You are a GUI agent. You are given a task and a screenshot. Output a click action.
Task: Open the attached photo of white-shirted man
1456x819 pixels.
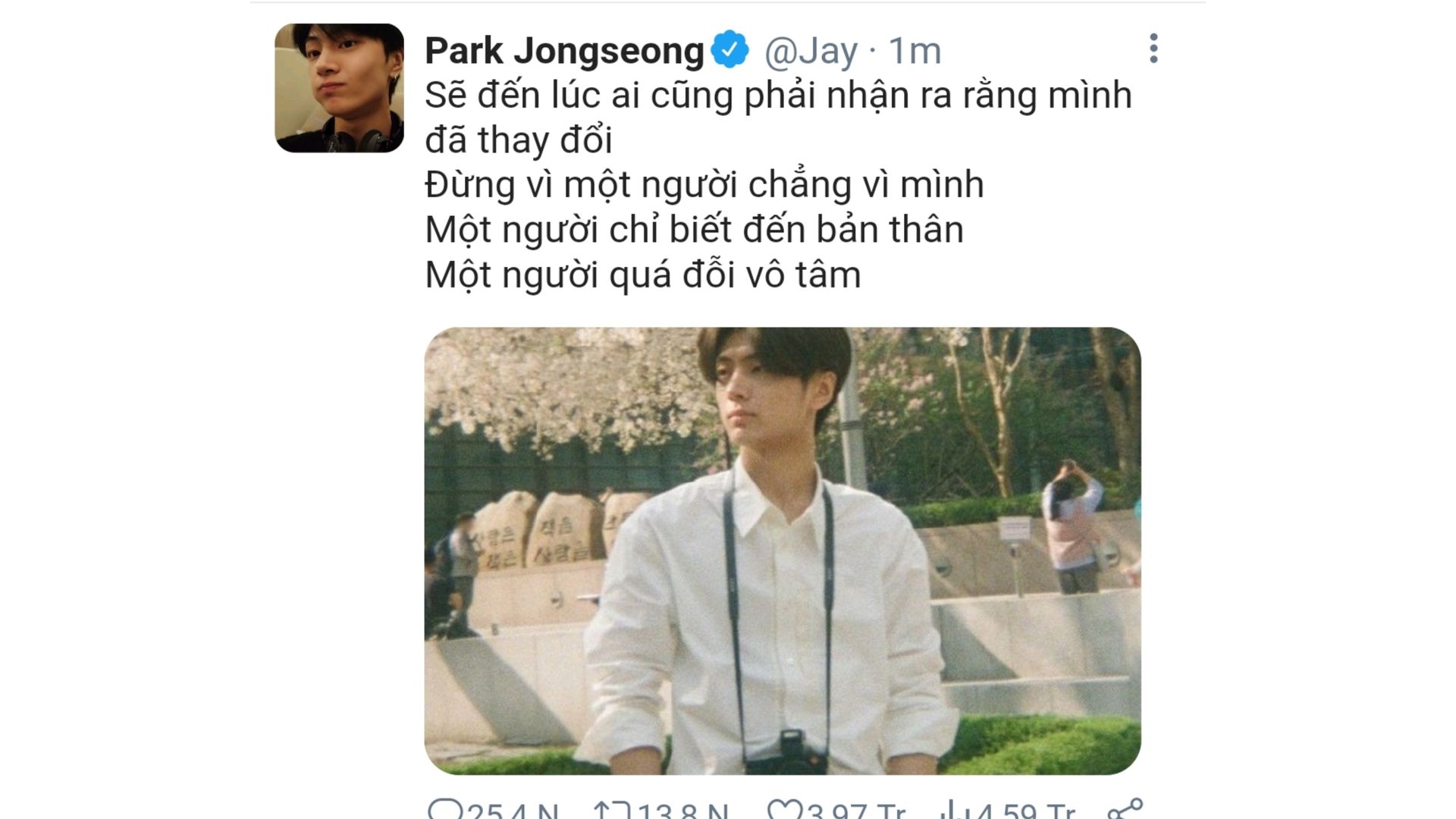click(x=783, y=551)
